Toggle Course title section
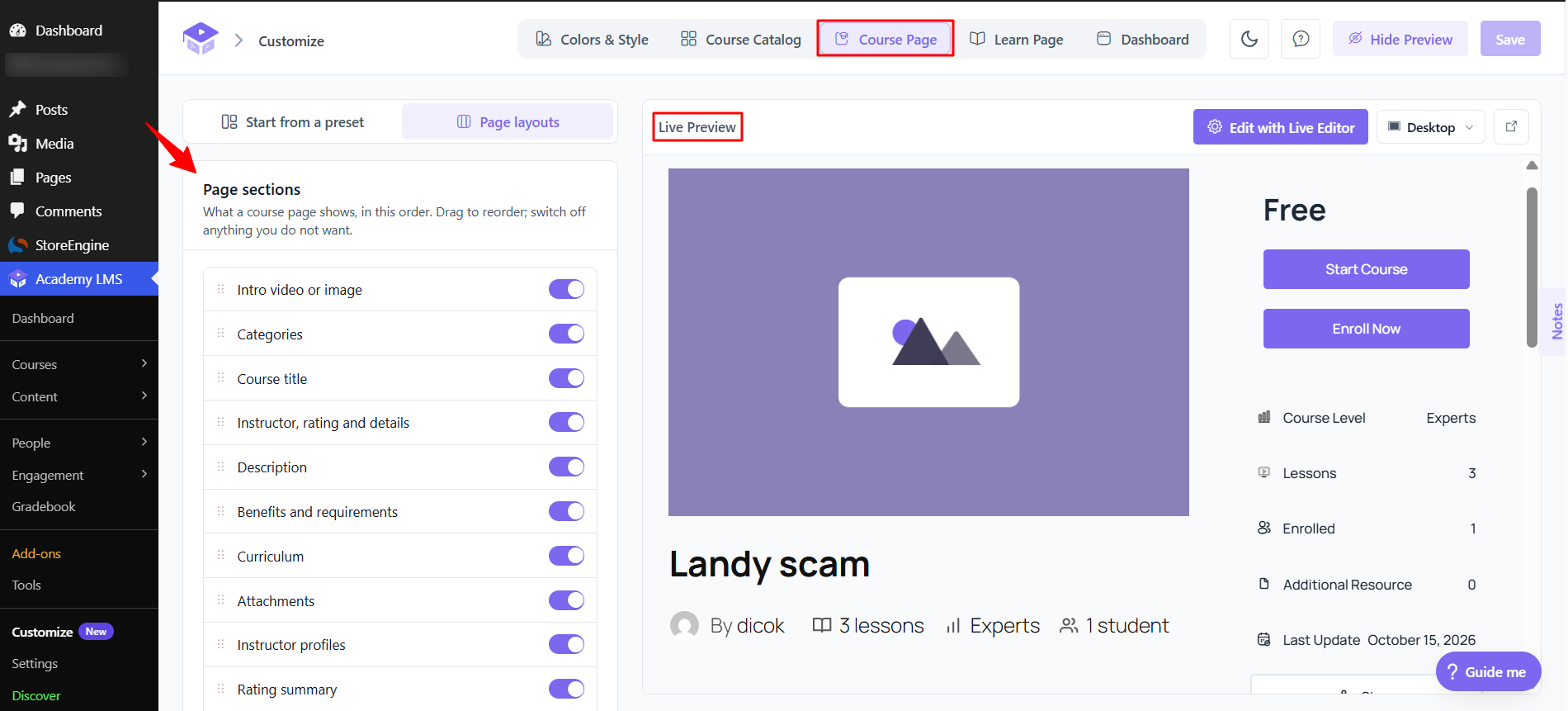 coord(566,378)
